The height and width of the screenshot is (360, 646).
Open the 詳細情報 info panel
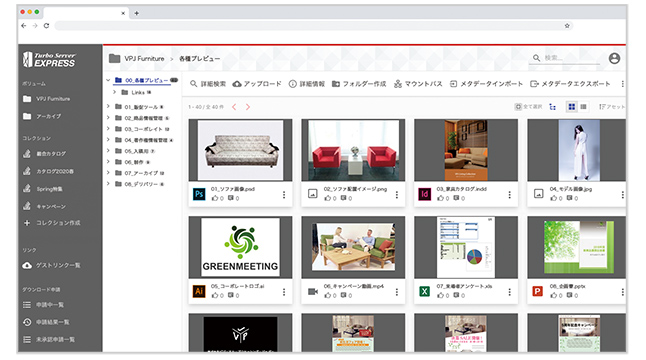coord(307,84)
